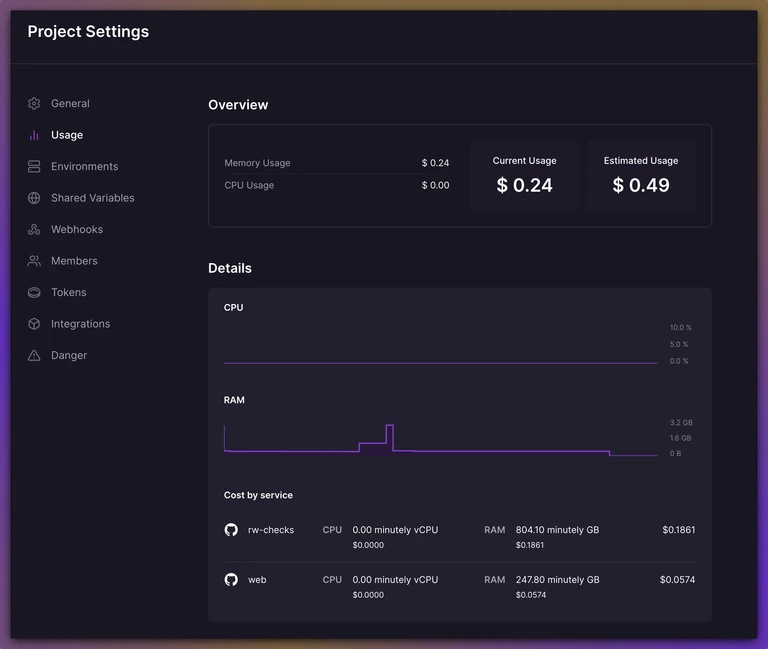Click the GitHub icon beside rw-checks
Image resolution: width=768 pixels, height=649 pixels.
[x=231, y=529]
